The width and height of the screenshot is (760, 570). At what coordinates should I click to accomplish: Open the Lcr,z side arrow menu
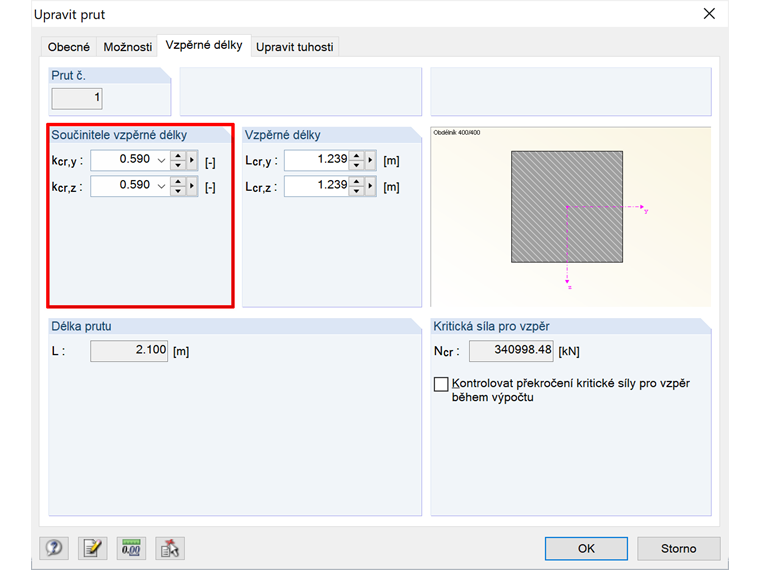[371, 186]
